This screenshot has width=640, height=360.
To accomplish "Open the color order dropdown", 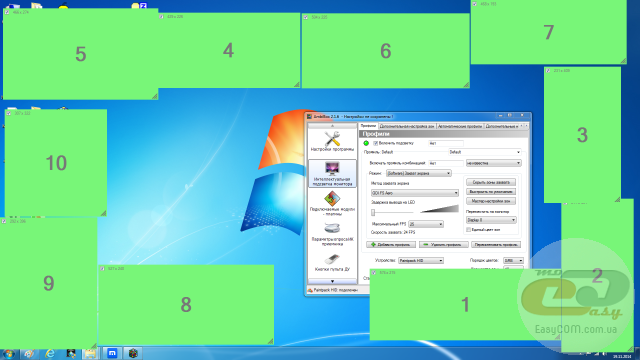I will pyautogui.click(x=513, y=260).
